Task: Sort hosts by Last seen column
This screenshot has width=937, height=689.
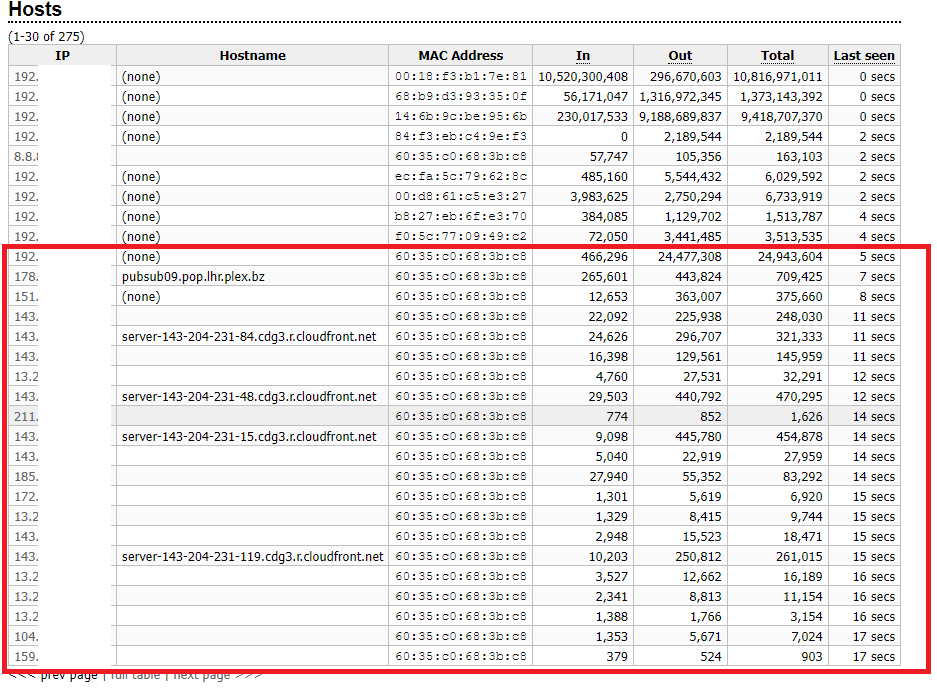Action: click(864, 56)
